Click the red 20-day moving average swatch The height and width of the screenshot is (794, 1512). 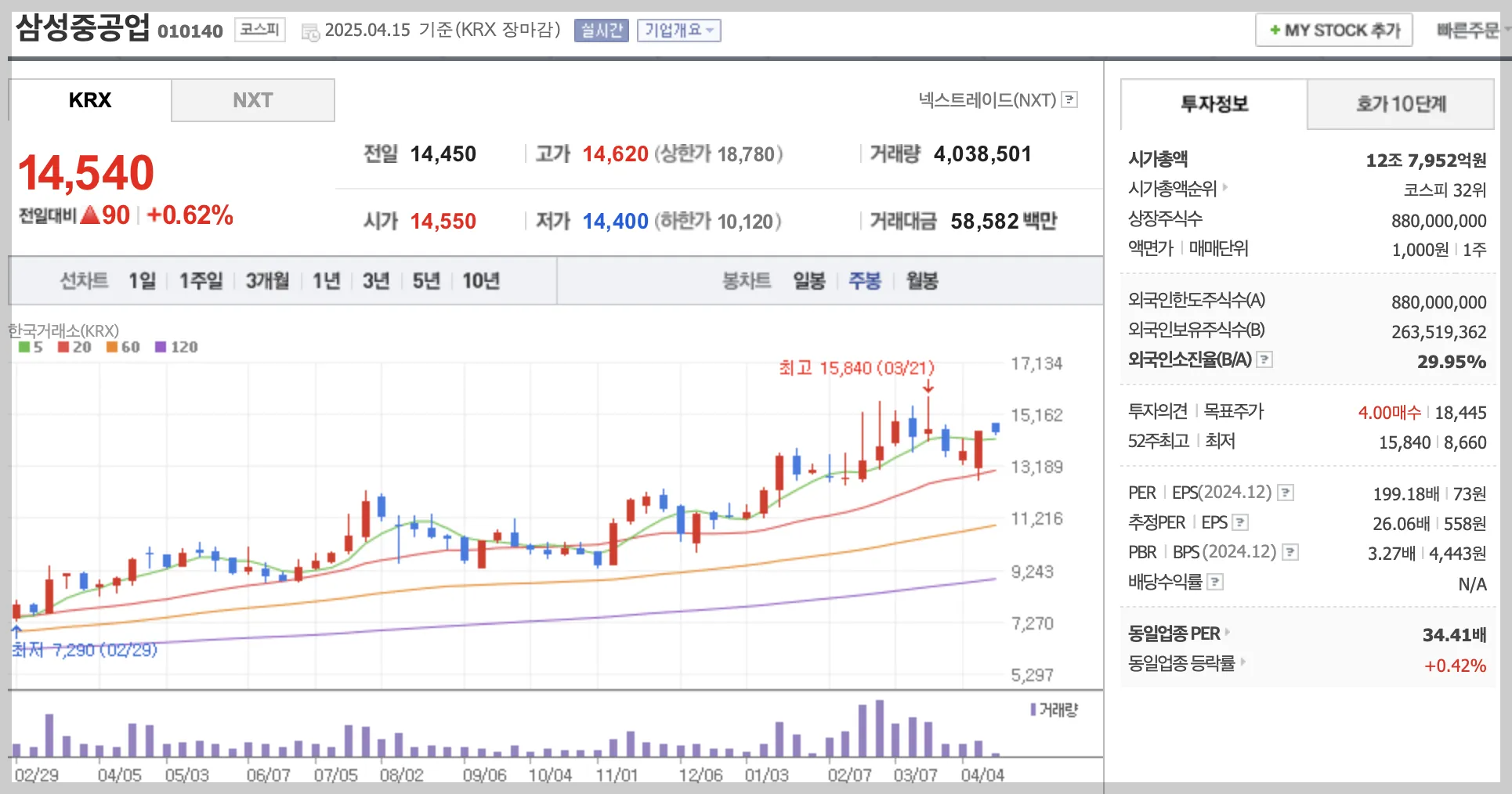coord(63,347)
